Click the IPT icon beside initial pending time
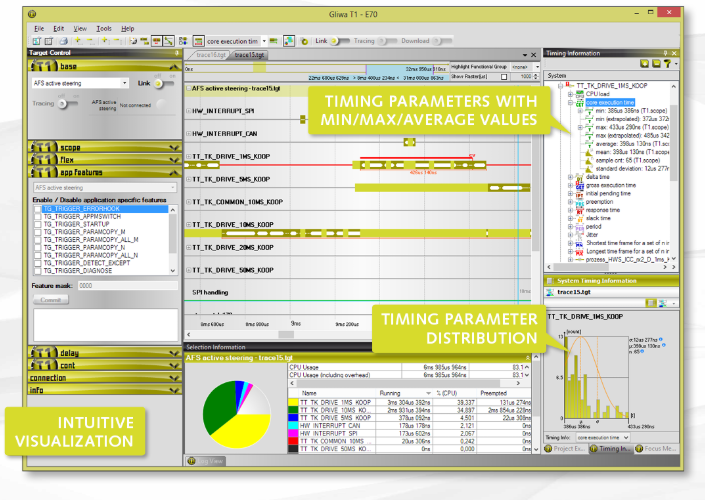This screenshot has width=705, height=500. (580, 194)
